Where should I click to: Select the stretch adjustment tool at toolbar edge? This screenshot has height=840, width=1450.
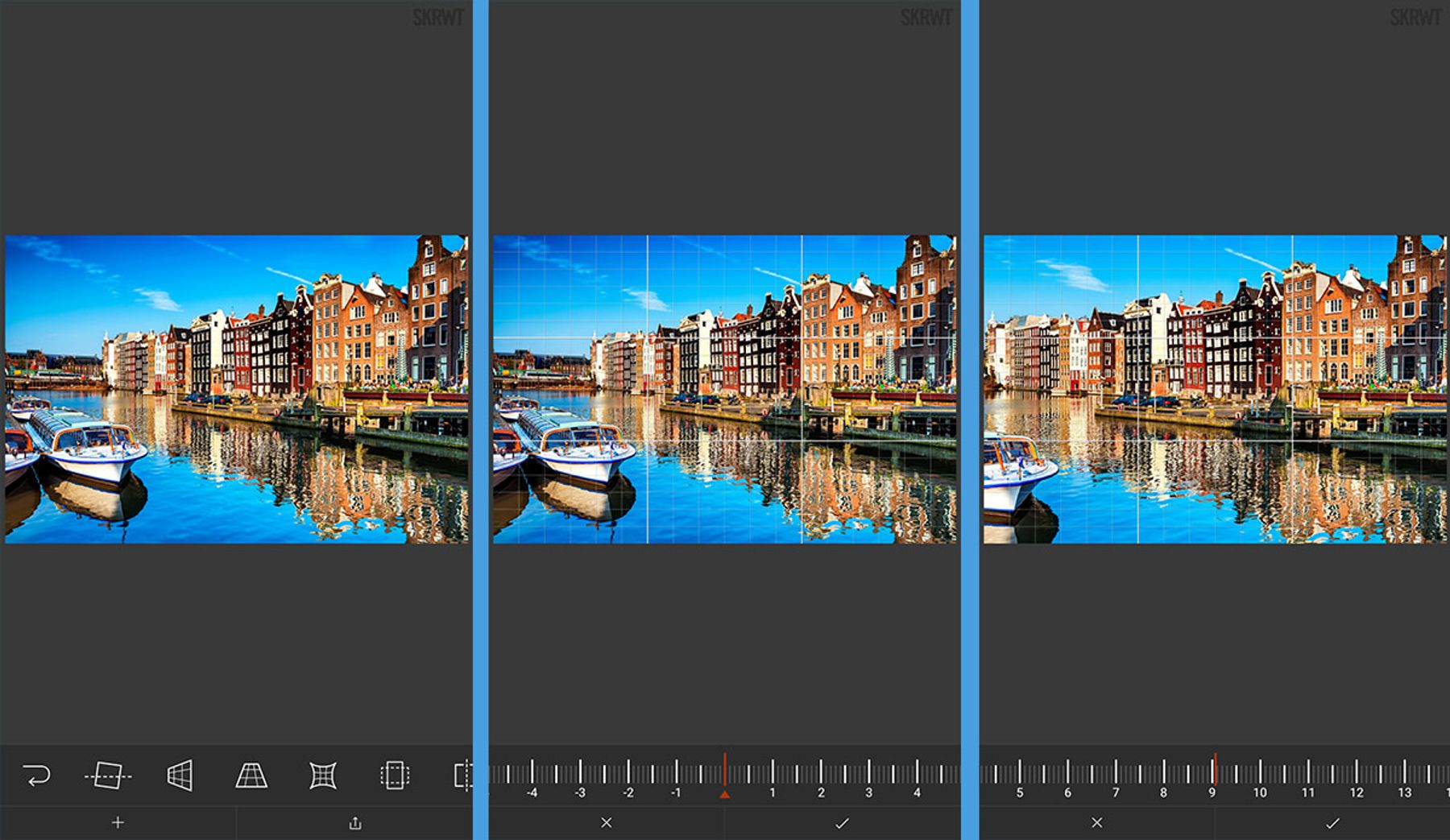[461, 776]
